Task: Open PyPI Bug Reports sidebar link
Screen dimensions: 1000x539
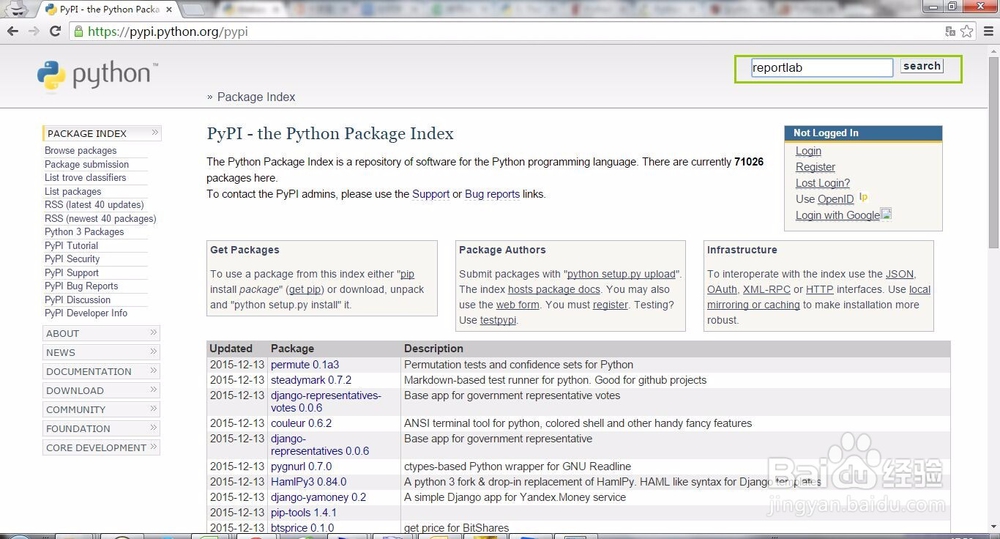Action: pyautogui.click(x=81, y=286)
